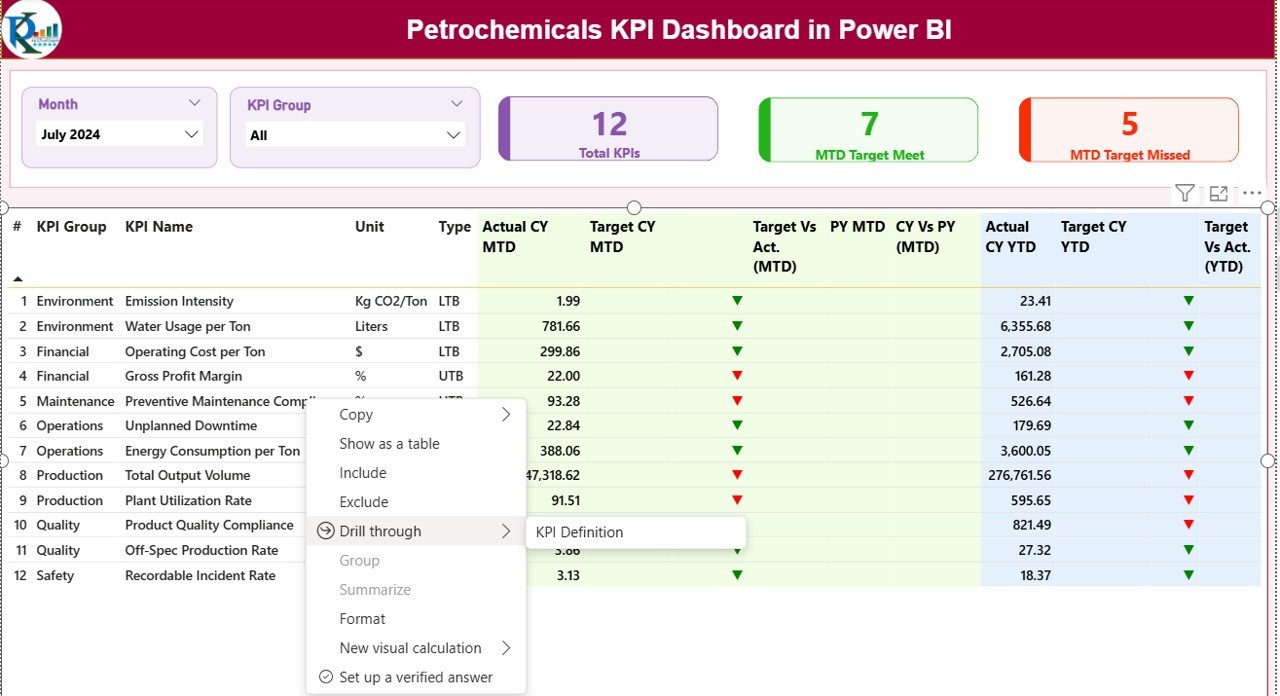Click the red YTD triangle for Total Output Volume
The image size is (1280, 696).
[x=1188, y=475]
